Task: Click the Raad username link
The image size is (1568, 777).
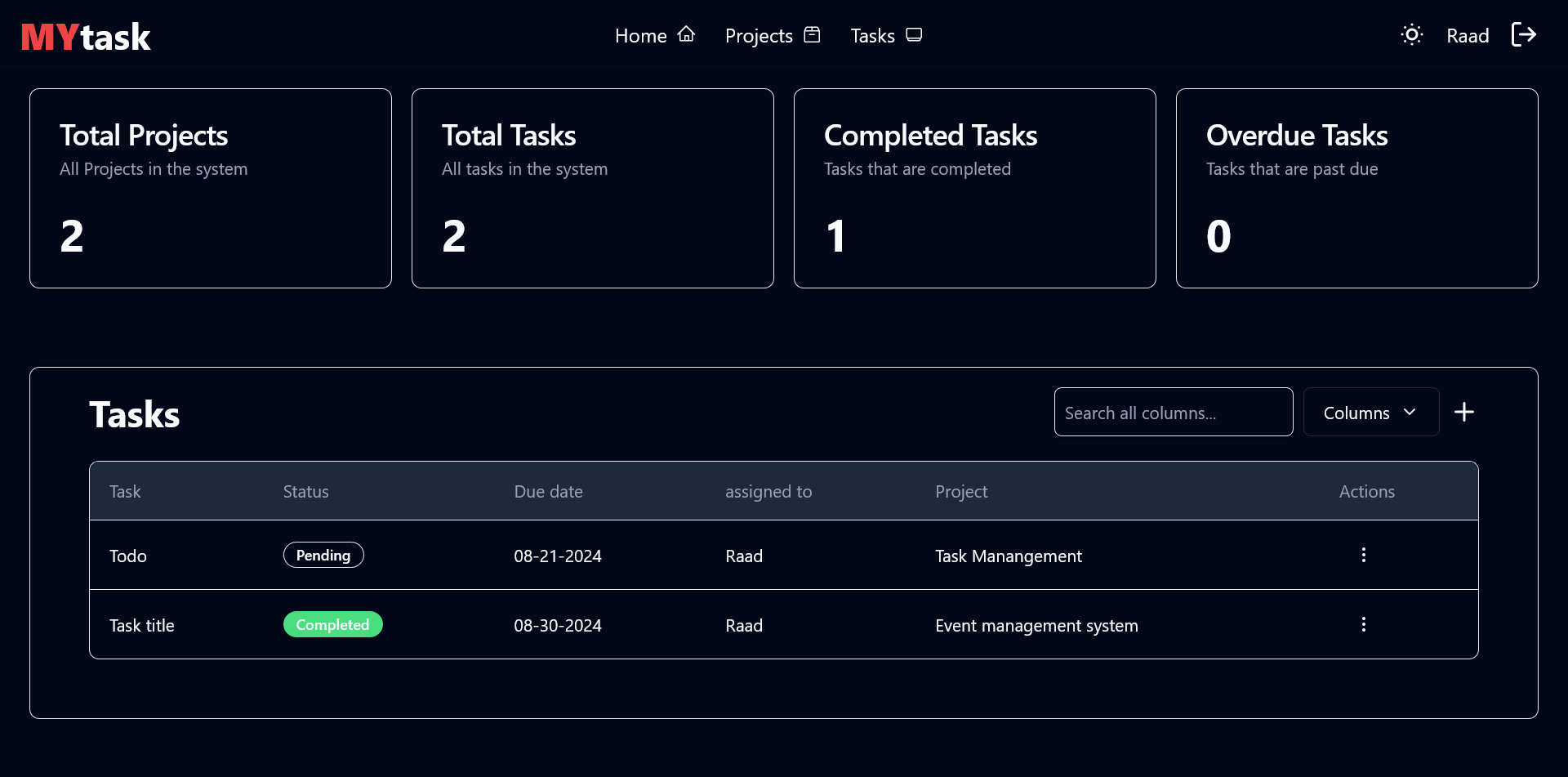Action: pyautogui.click(x=1468, y=36)
